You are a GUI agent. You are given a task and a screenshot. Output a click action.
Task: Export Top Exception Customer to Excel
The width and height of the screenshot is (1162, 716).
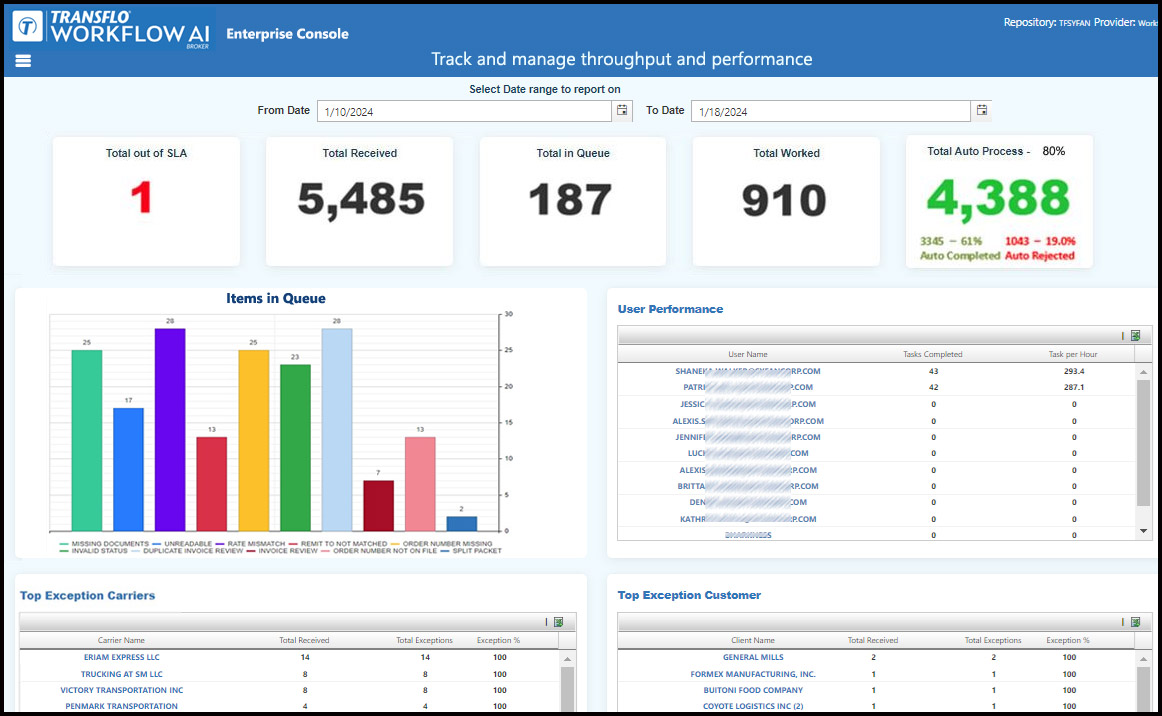pos(1135,622)
